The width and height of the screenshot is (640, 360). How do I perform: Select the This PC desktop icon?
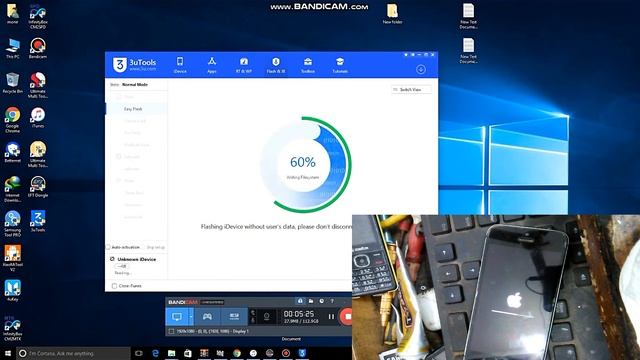pyautogui.click(x=13, y=48)
